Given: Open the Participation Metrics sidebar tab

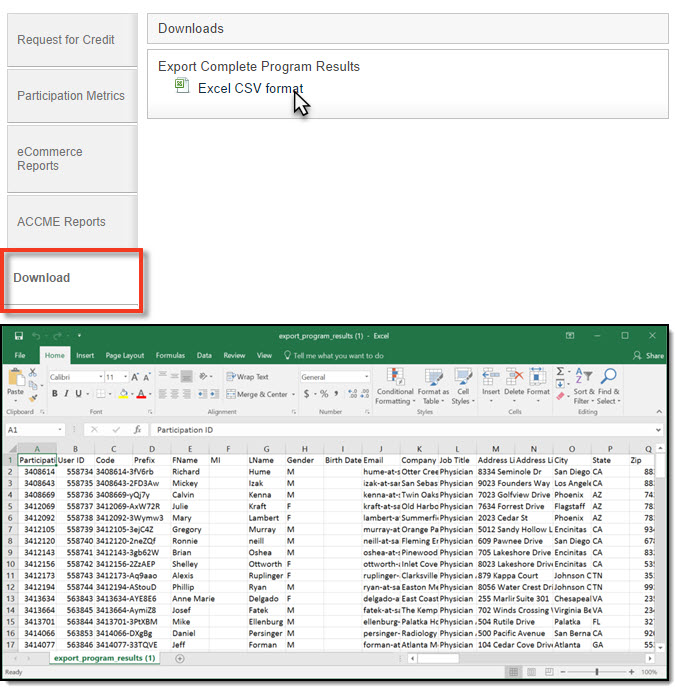Looking at the screenshot, I should [72, 96].
